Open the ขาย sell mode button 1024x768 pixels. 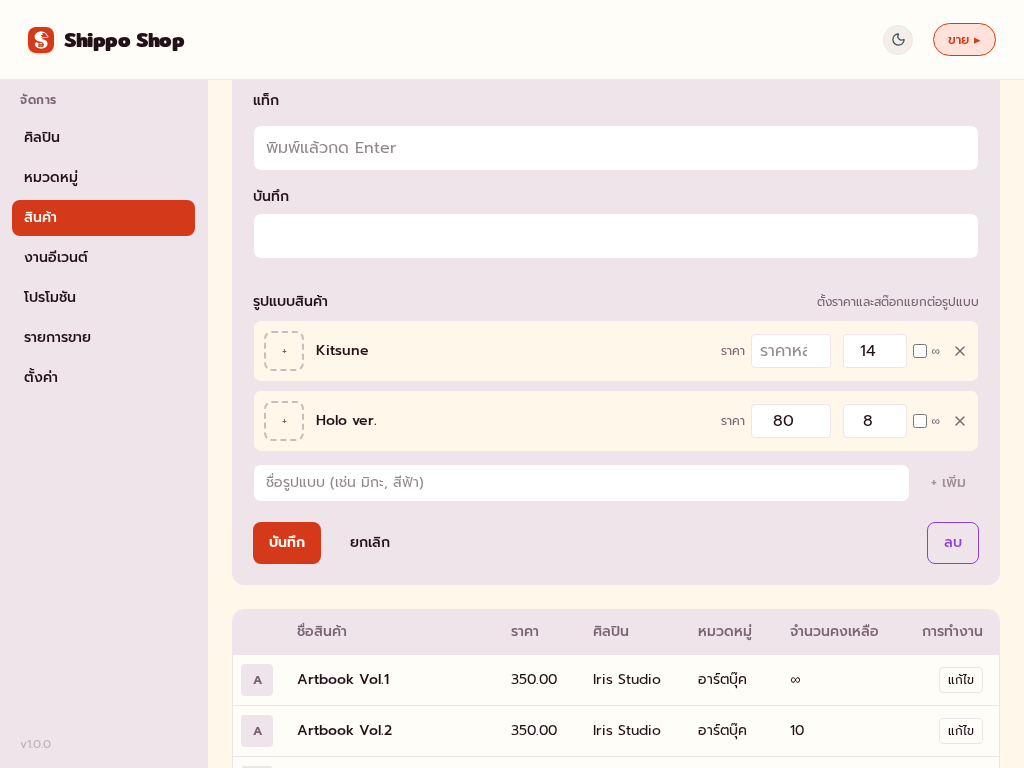coord(964,40)
